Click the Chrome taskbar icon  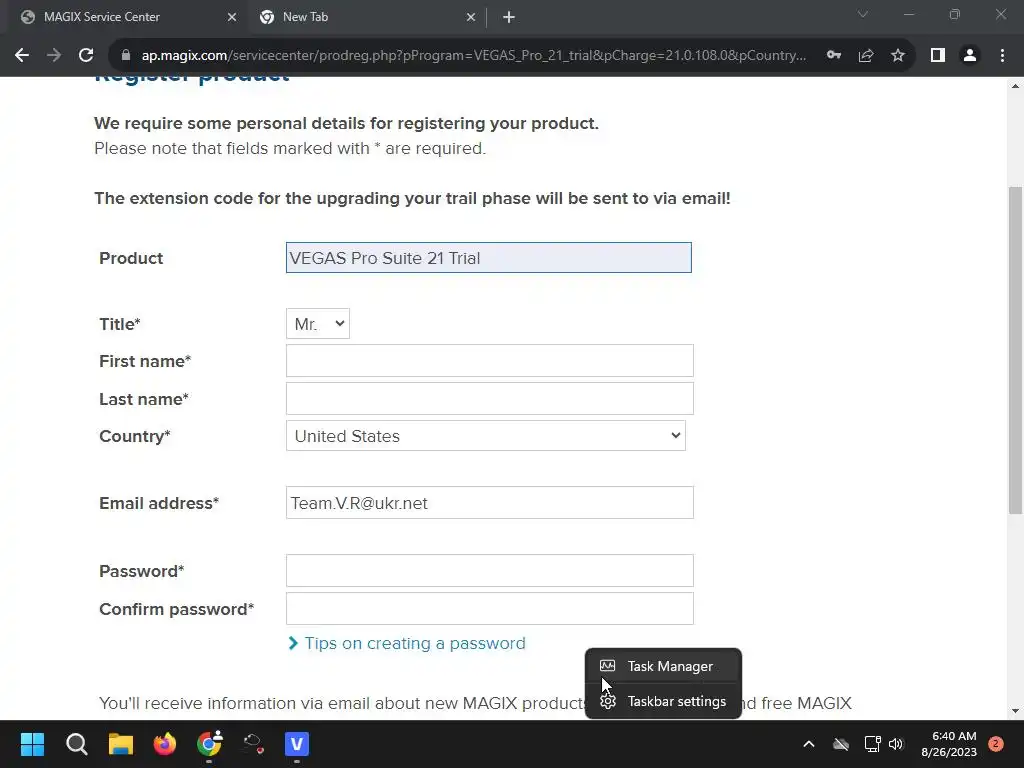point(209,744)
